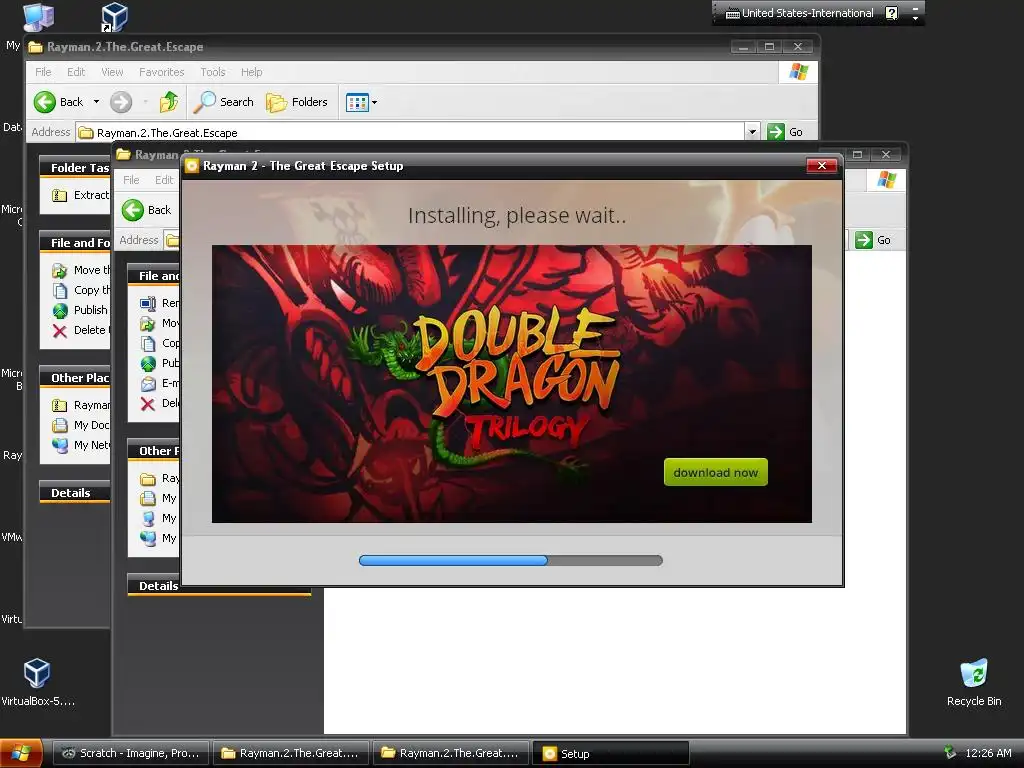
Task: Click the green download now button
Action: 715,472
